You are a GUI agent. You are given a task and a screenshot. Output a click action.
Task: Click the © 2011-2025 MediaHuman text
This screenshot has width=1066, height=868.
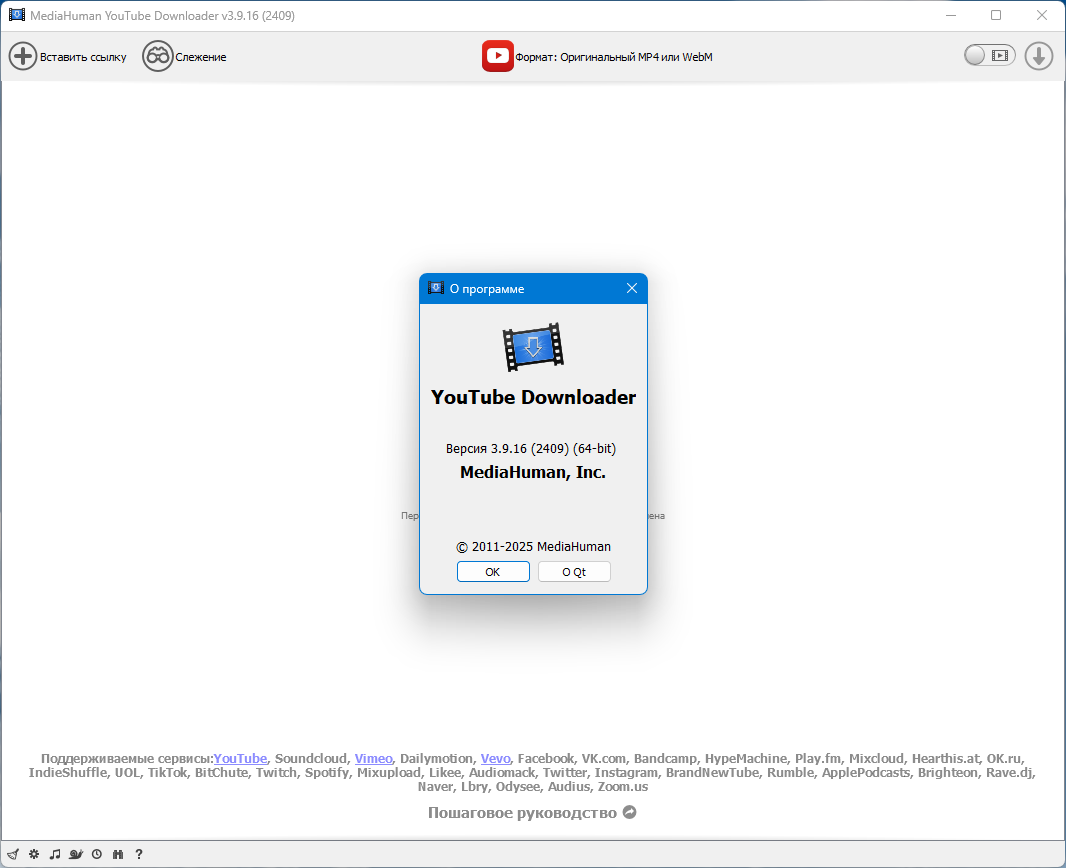tap(533, 546)
